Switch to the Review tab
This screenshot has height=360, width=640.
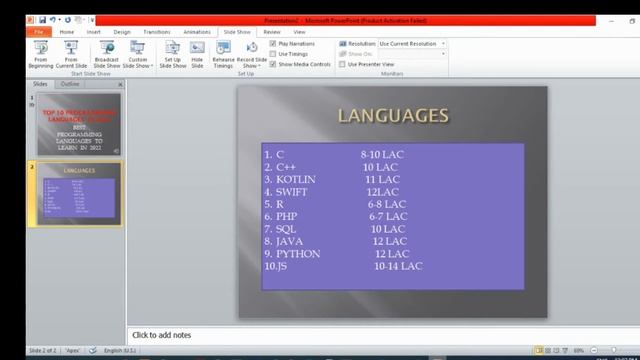coord(272,32)
